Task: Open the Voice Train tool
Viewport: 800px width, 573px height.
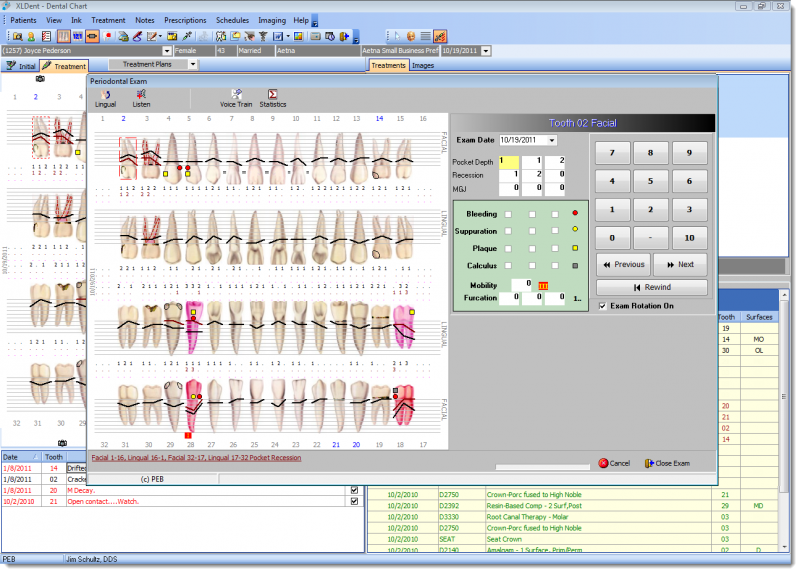Action: (x=236, y=94)
